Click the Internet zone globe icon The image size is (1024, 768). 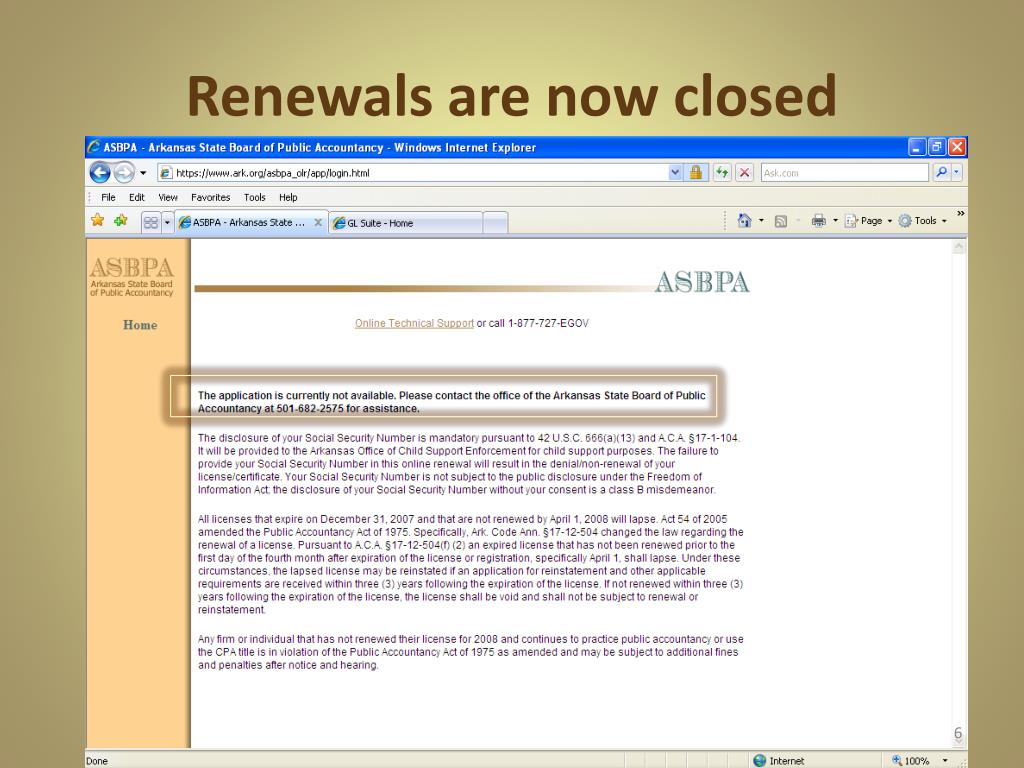[760, 761]
